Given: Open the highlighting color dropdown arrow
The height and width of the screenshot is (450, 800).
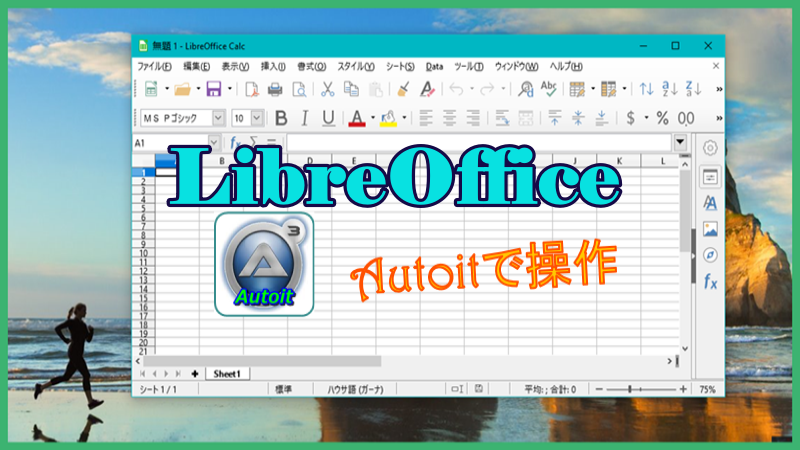Looking at the screenshot, I should (404, 118).
